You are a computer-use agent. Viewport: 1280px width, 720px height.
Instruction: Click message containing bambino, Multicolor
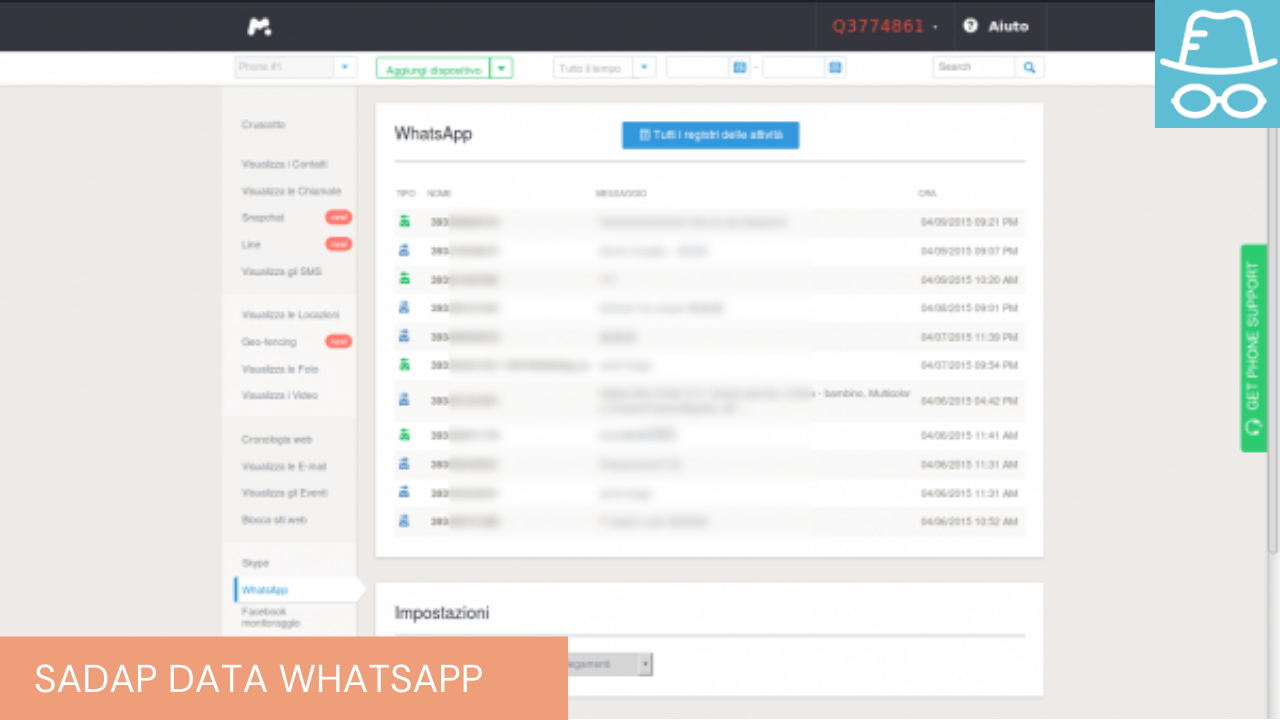(755, 400)
